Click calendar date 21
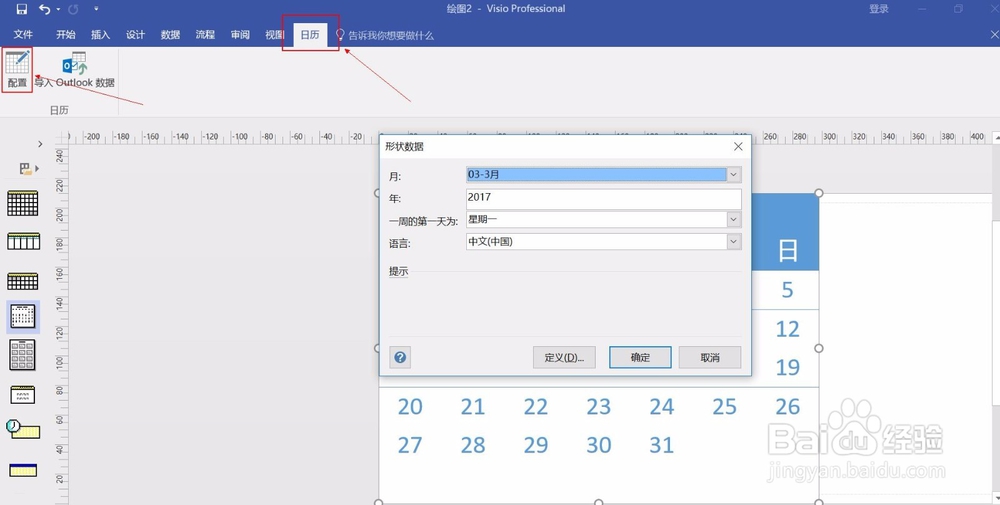Viewport: 1000px width, 505px height. click(473, 406)
